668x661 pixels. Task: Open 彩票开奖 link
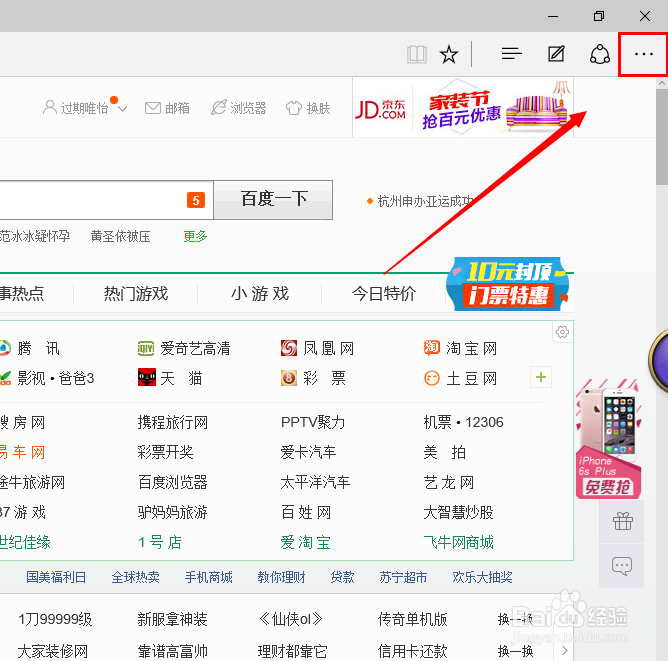click(x=165, y=452)
